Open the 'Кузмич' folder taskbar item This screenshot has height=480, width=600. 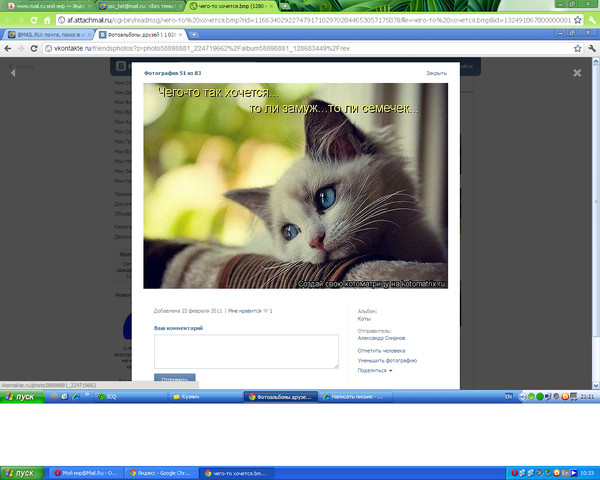205,397
